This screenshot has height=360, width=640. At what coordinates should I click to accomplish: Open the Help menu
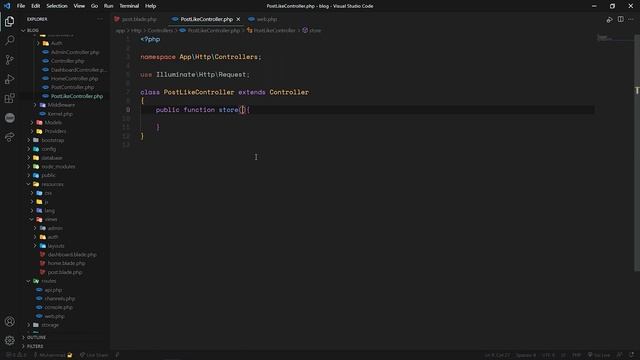[151, 6]
